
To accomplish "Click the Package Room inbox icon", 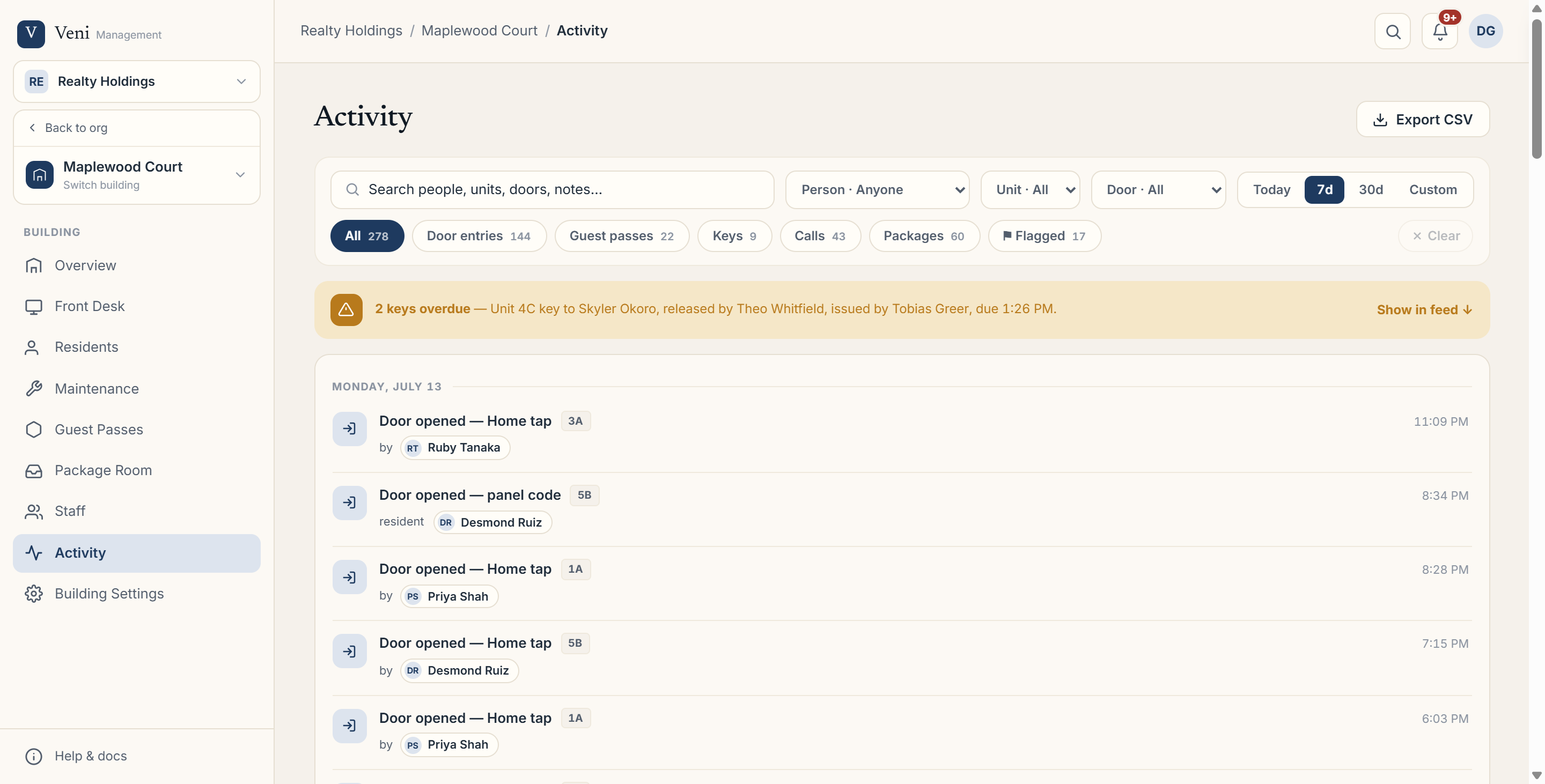I will click(34, 470).
